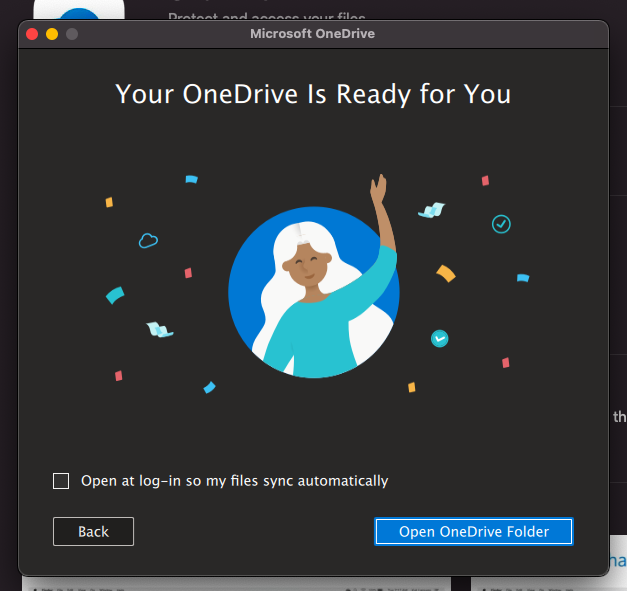Viewport: 627px width, 591px height.
Task: Click the document icon left of the avatar
Action: 159,329
